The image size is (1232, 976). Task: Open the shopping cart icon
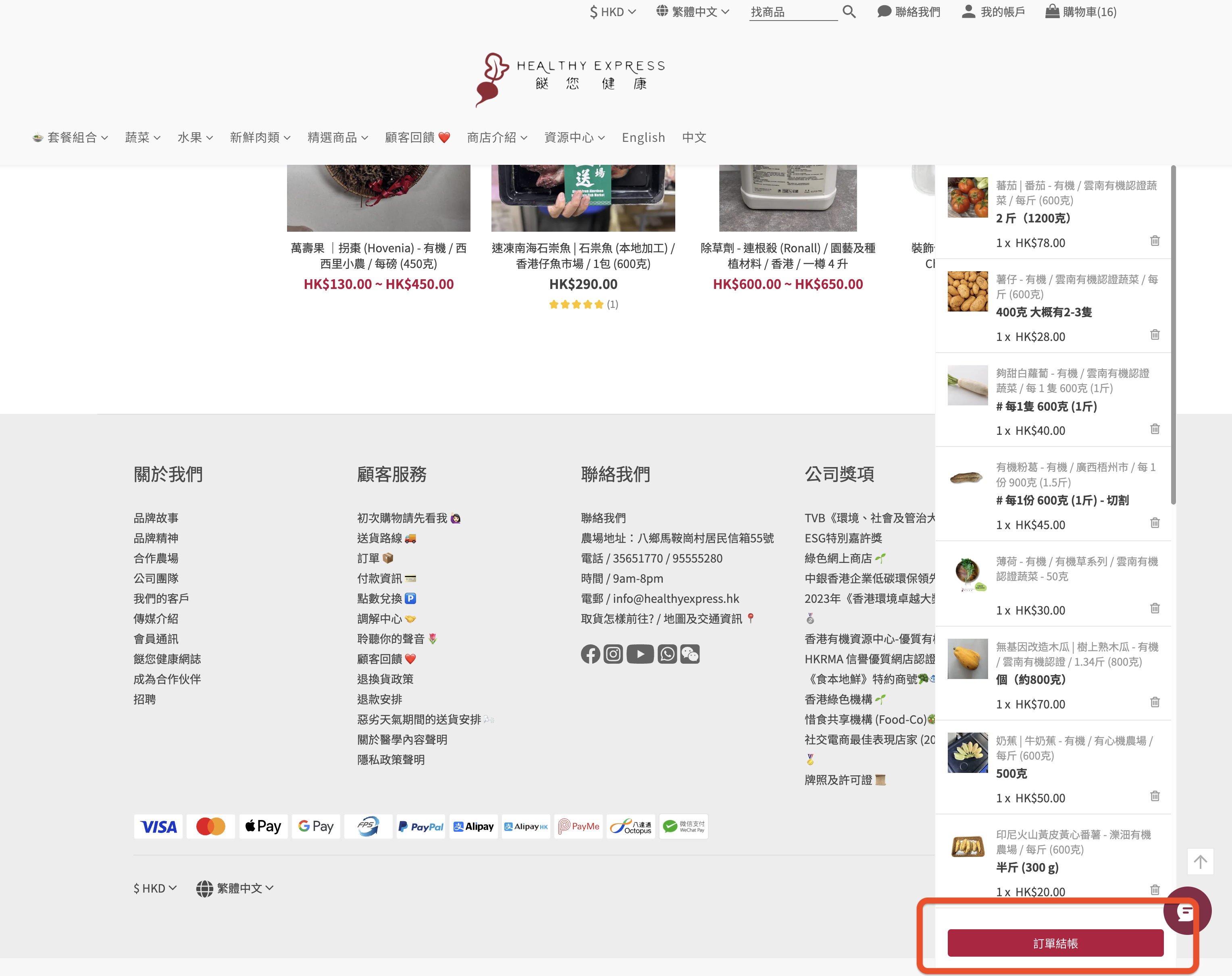pos(1052,11)
